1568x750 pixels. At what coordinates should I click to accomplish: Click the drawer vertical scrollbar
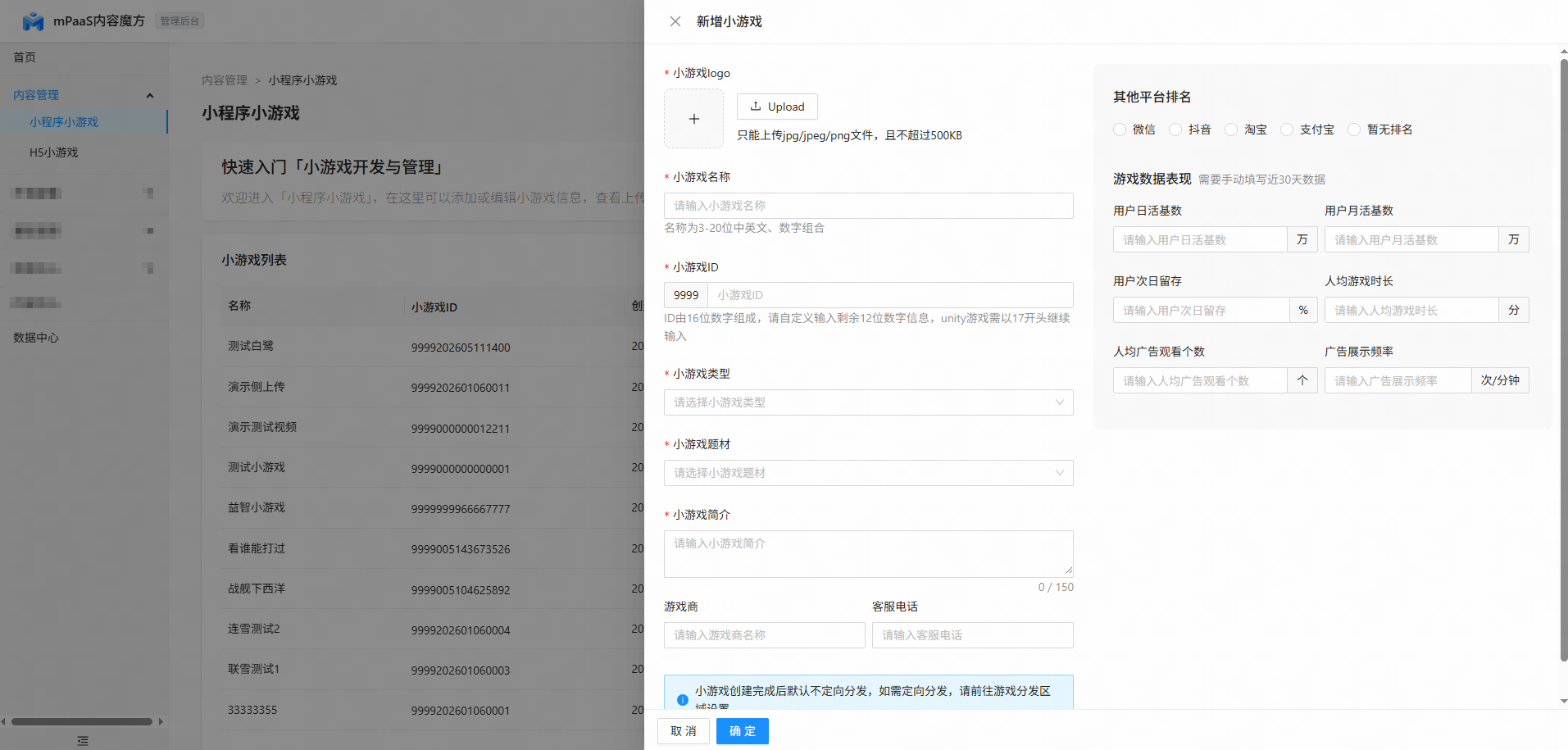[1564, 361]
